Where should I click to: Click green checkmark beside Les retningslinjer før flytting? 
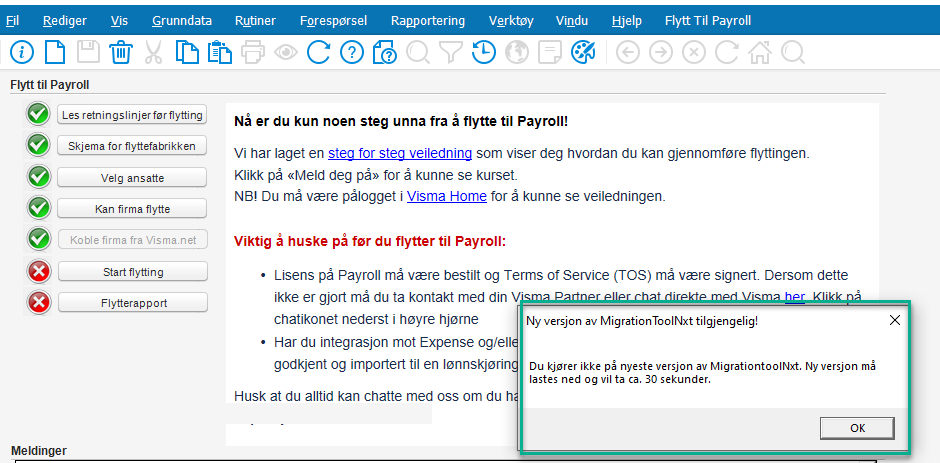click(38, 114)
